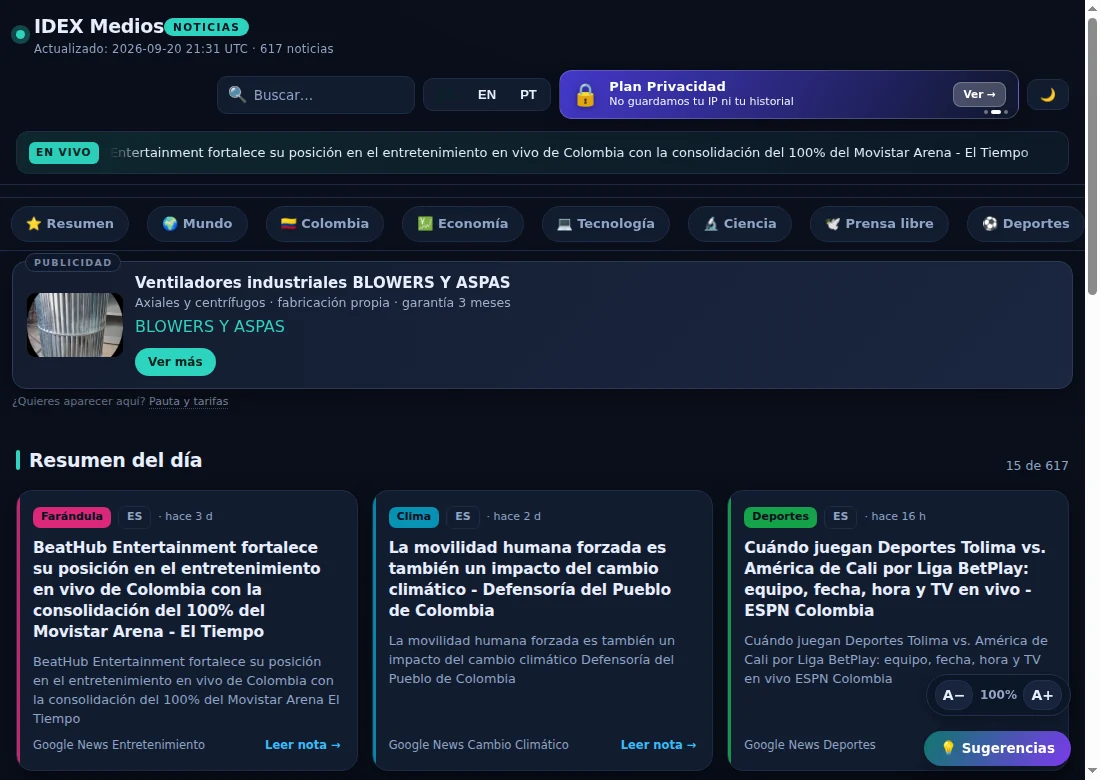Open the Tecnología tab
1100x780 pixels.
point(605,224)
